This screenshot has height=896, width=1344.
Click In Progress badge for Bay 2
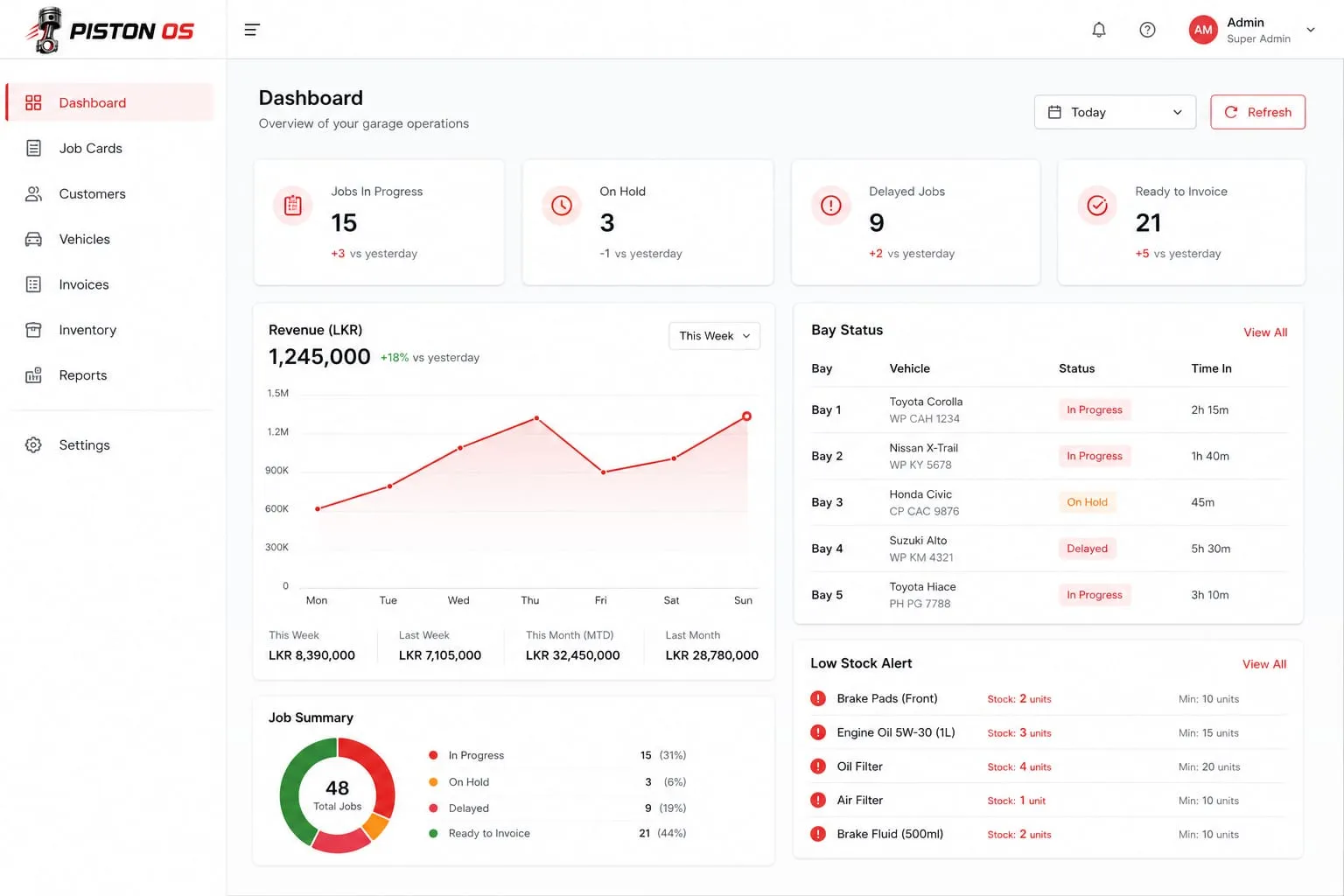(x=1094, y=456)
